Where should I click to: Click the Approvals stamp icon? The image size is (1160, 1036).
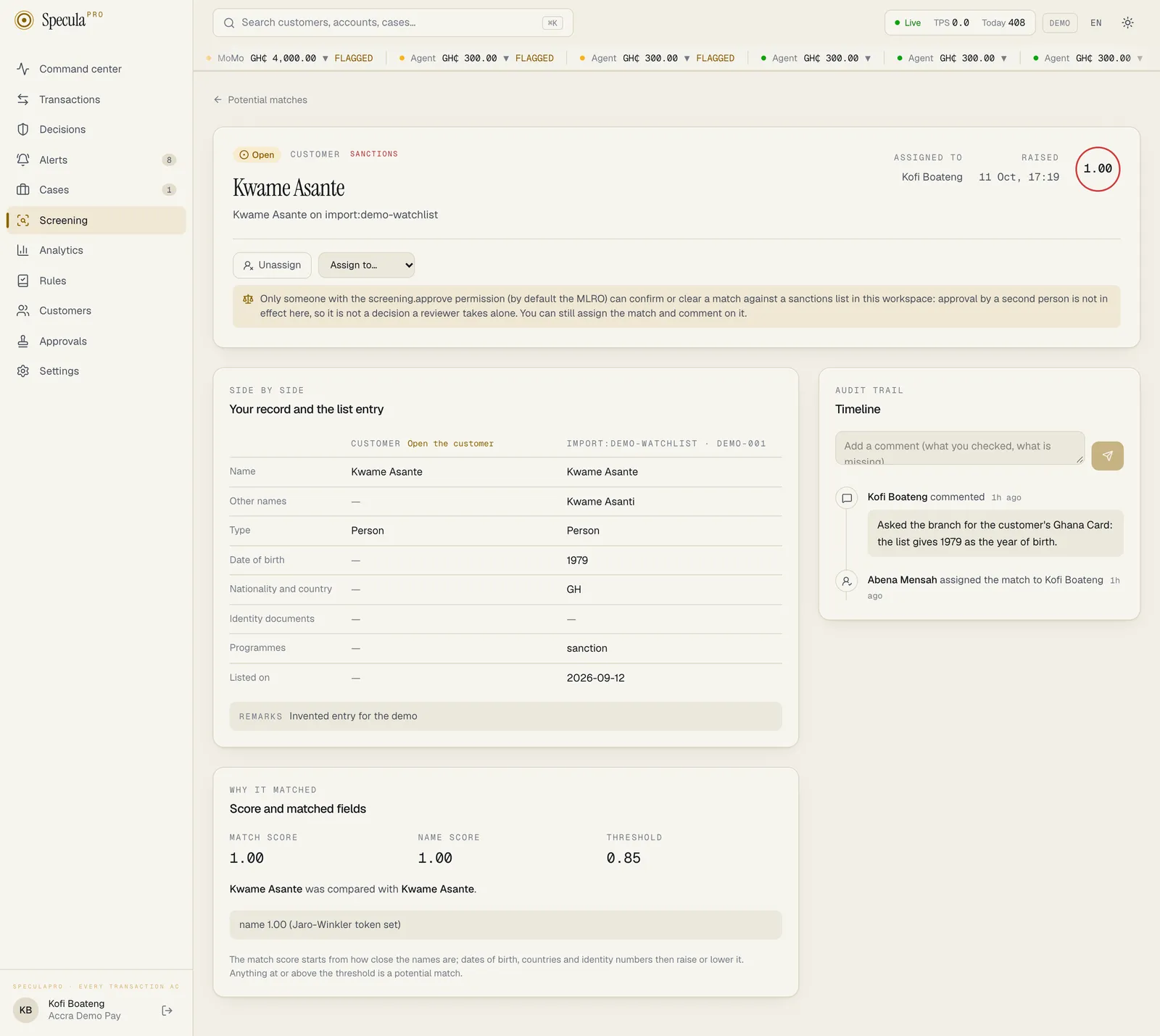point(23,341)
